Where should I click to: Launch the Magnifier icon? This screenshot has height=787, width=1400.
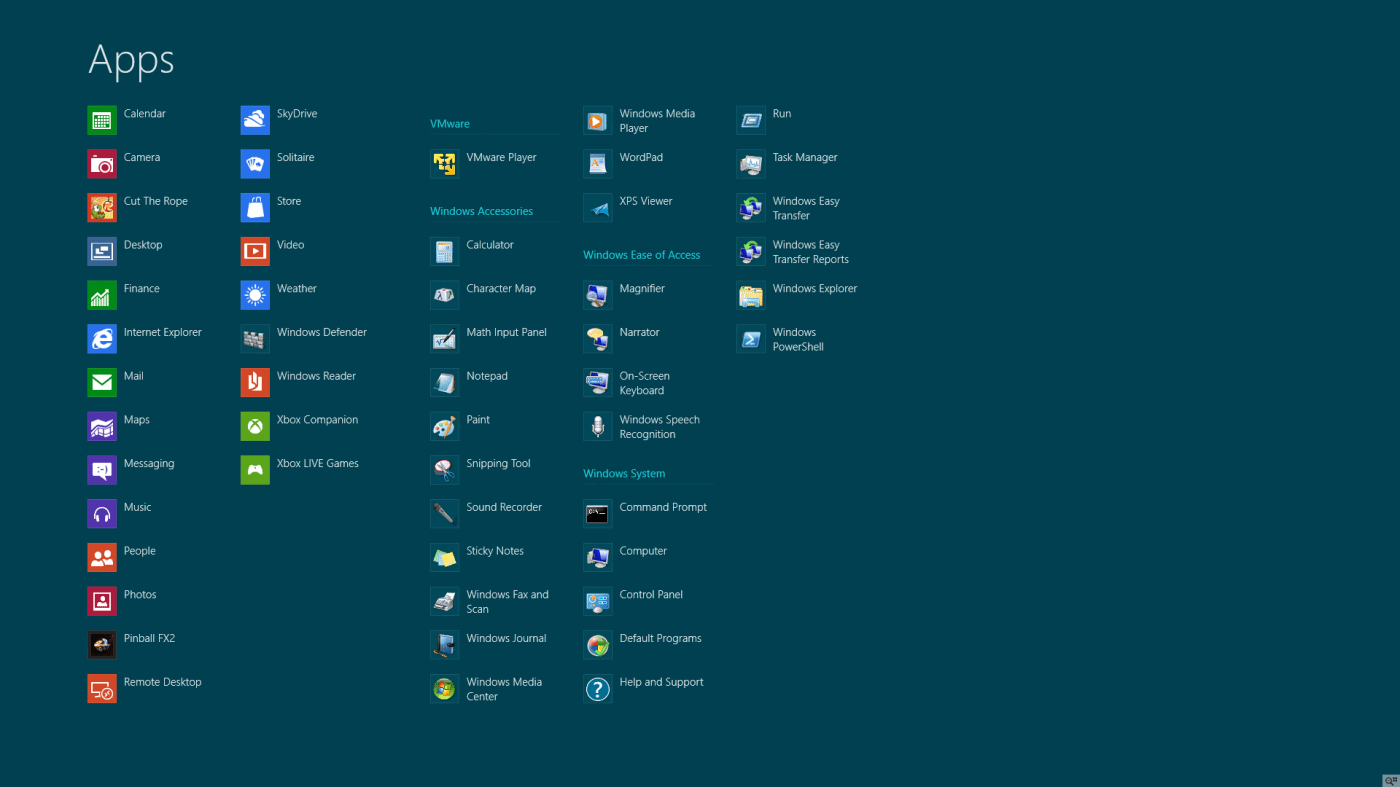pos(598,295)
